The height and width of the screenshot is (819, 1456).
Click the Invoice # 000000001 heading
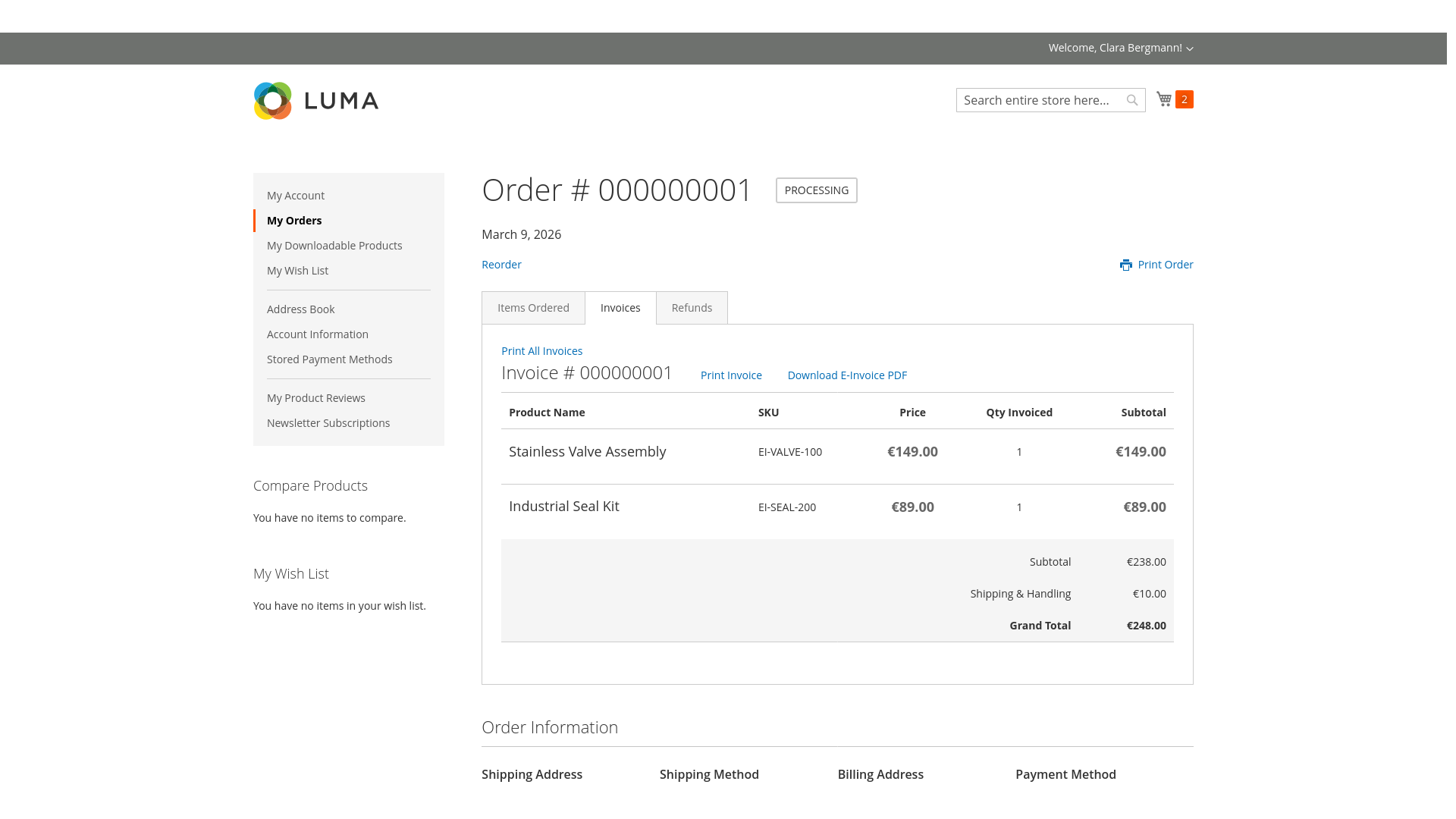click(587, 373)
